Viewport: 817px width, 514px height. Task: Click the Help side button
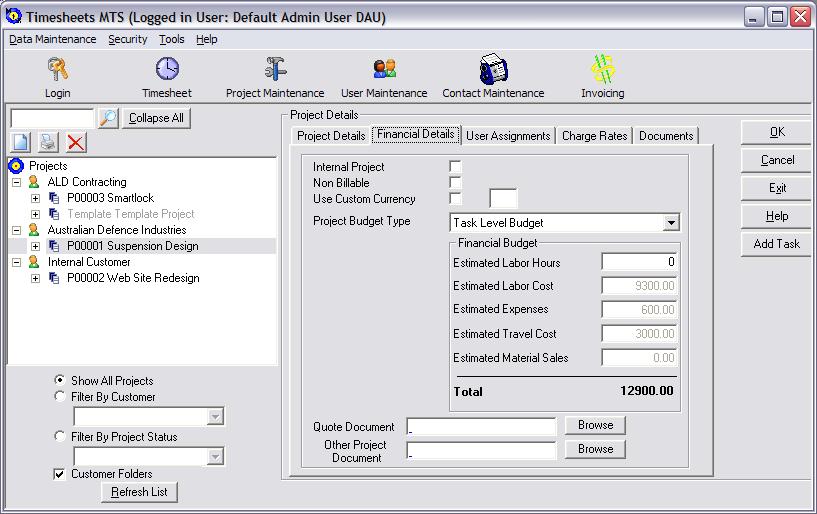[777, 216]
